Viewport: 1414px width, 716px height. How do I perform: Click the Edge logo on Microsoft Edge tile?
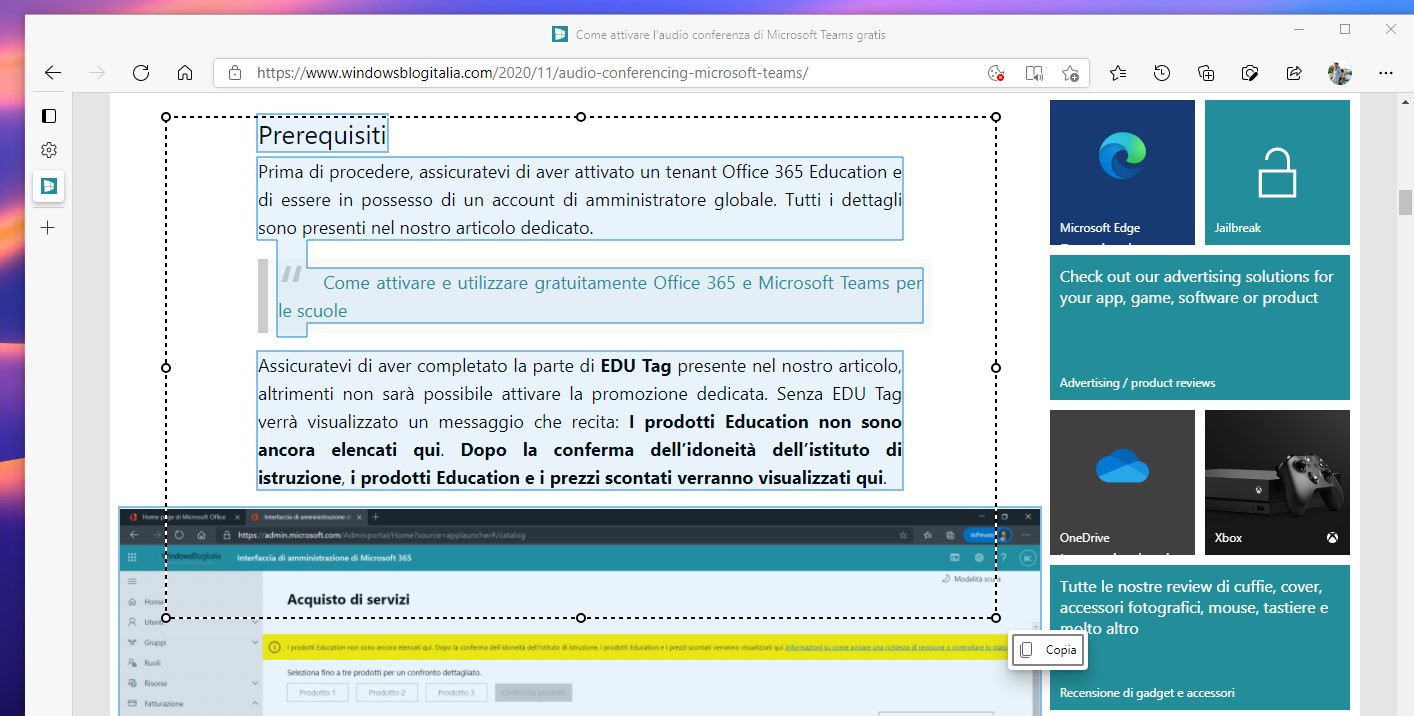pyautogui.click(x=1122, y=157)
